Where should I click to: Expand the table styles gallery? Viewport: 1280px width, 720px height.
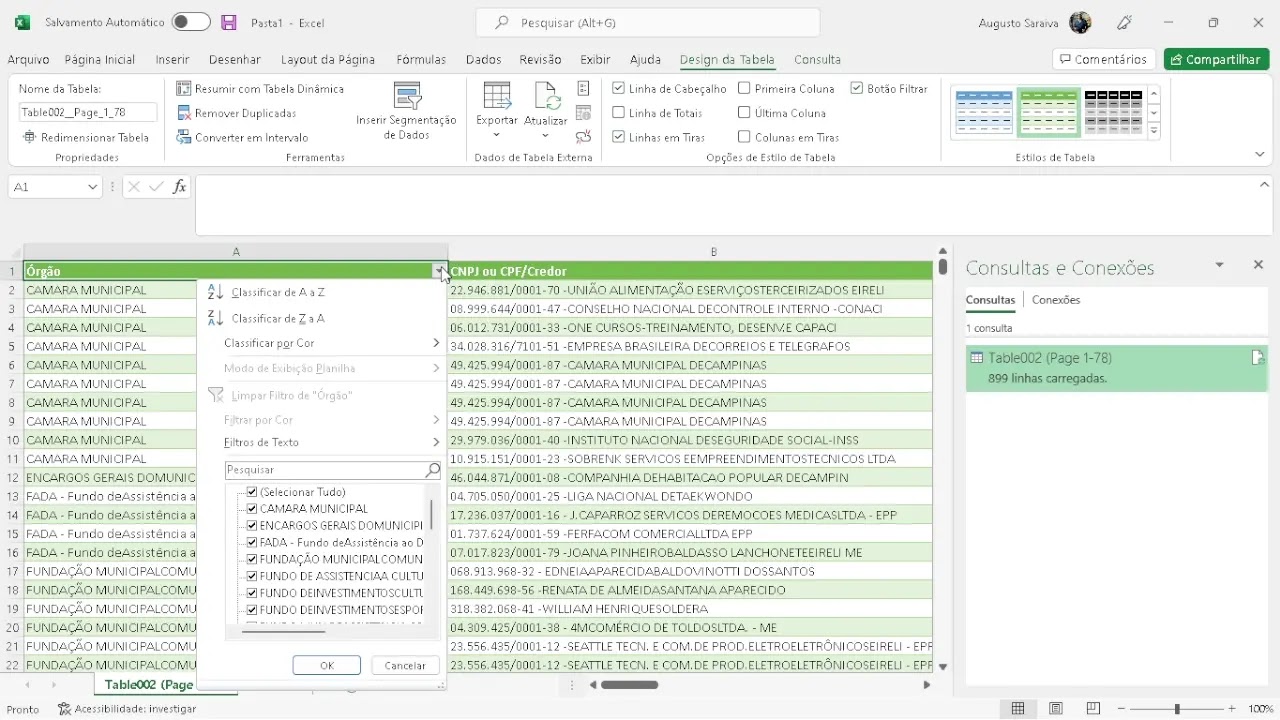click(1154, 132)
